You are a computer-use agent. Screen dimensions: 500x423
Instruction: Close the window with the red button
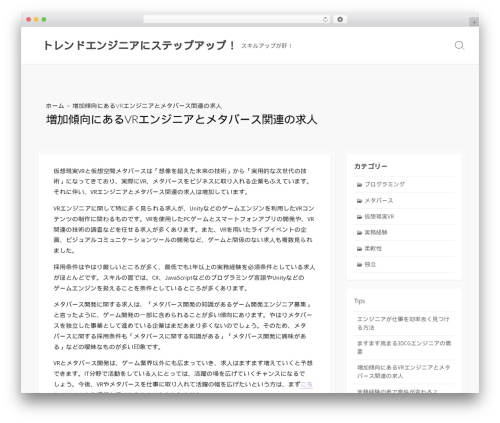point(29,19)
